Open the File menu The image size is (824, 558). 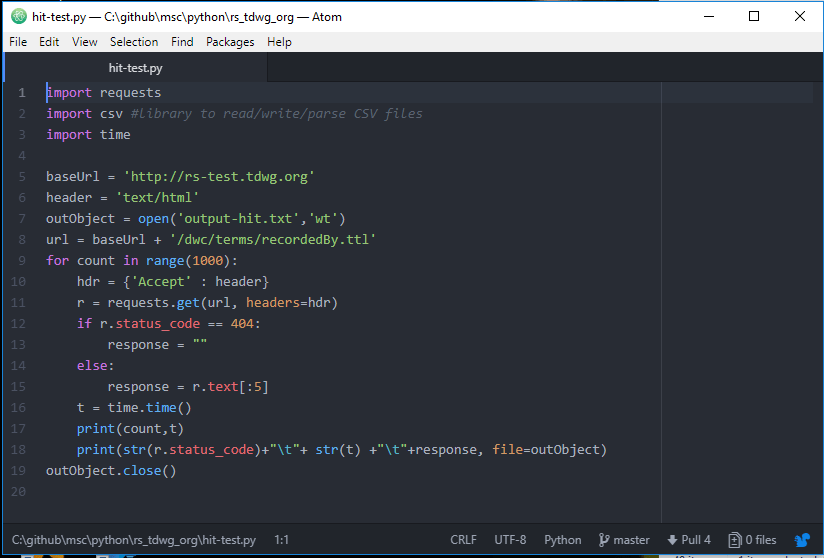pyautogui.click(x=18, y=42)
